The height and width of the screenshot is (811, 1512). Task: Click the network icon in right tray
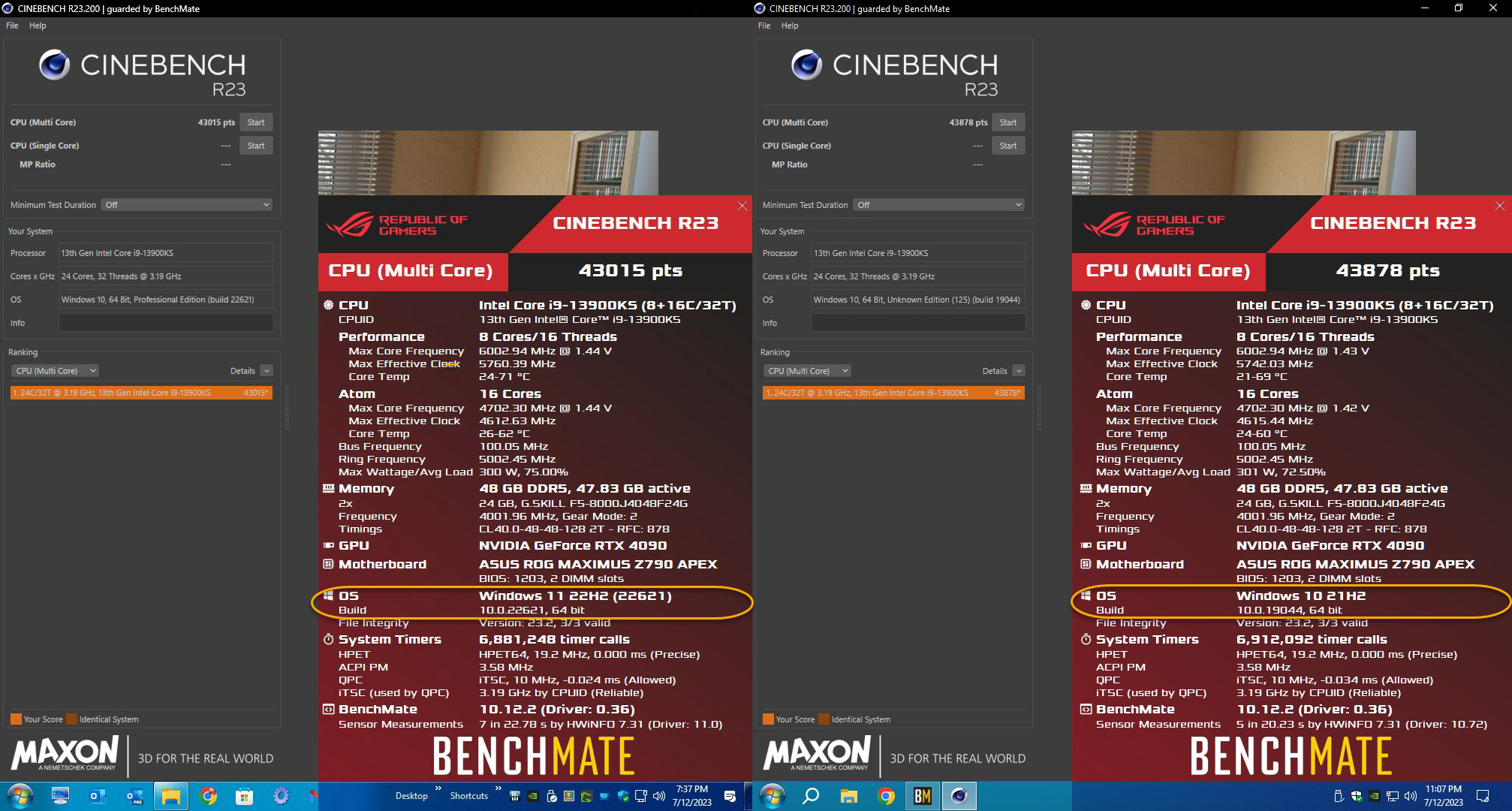tap(1393, 796)
